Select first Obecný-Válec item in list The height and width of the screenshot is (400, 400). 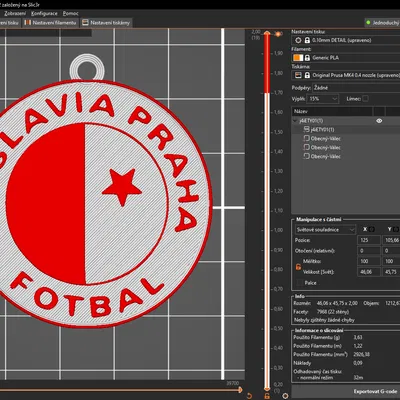click(x=326, y=139)
